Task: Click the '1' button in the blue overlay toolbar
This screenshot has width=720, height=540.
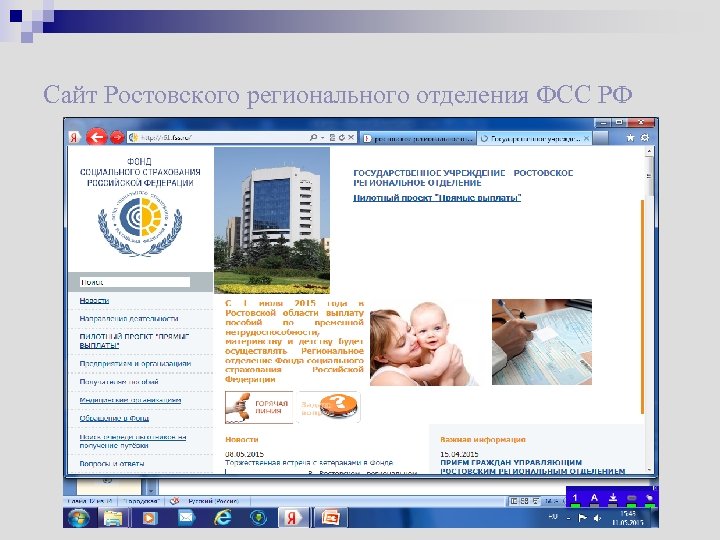Action: 575,498
